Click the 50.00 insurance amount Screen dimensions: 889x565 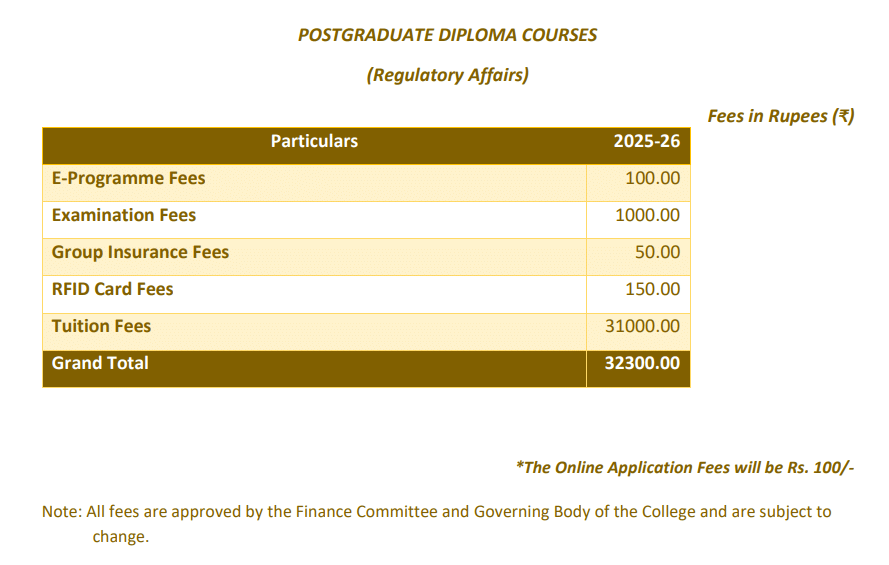point(657,253)
